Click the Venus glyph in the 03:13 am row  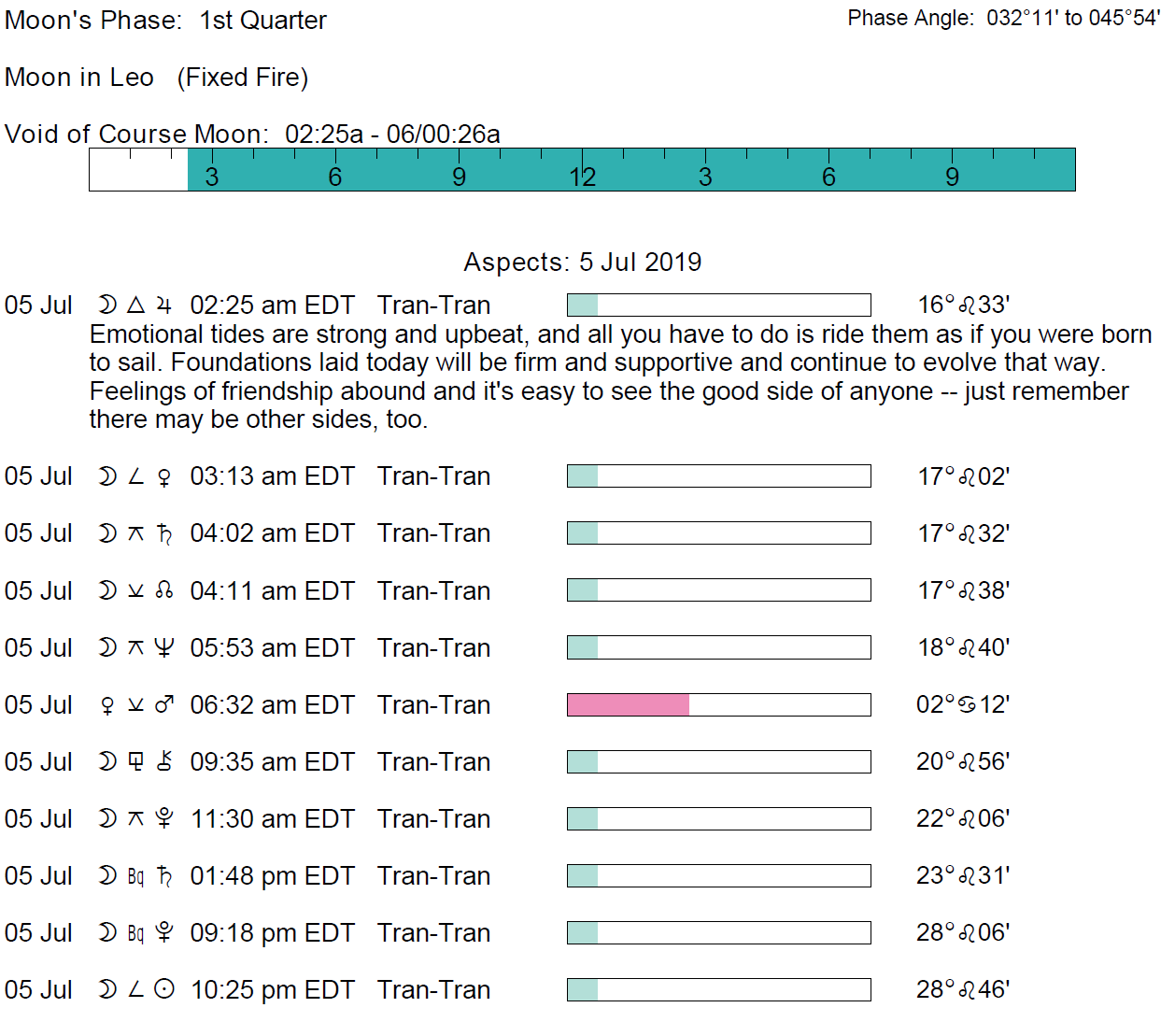(x=164, y=477)
